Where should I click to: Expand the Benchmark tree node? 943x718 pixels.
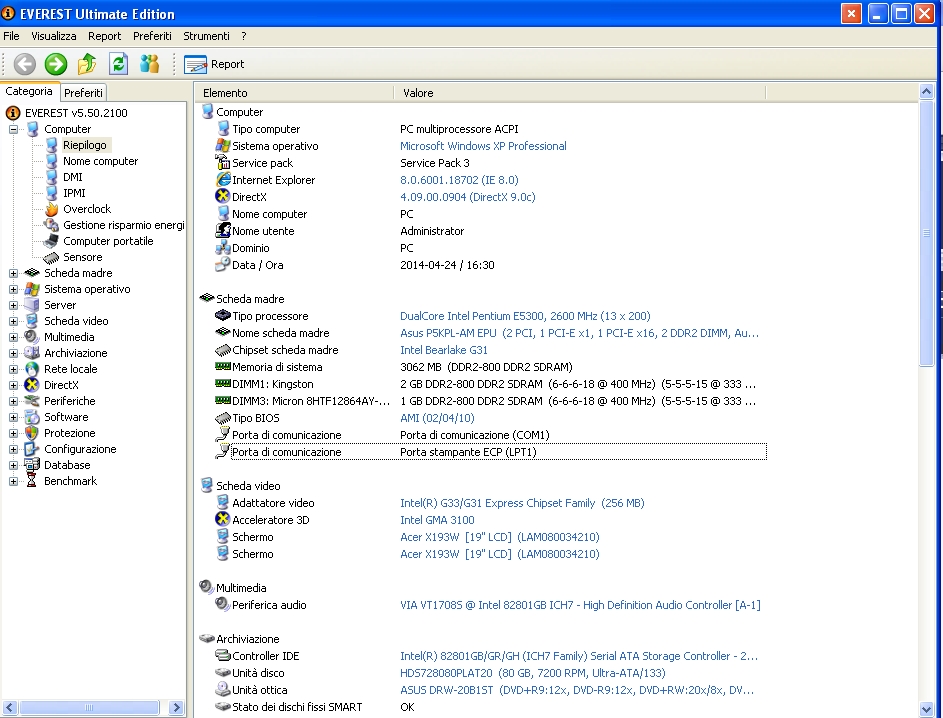[x=14, y=481]
